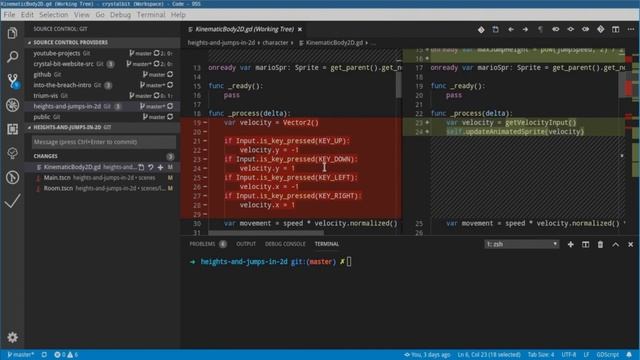Select the heights-and-jumps-in-2d repository
The height and width of the screenshot is (360, 640).
[102, 107]
